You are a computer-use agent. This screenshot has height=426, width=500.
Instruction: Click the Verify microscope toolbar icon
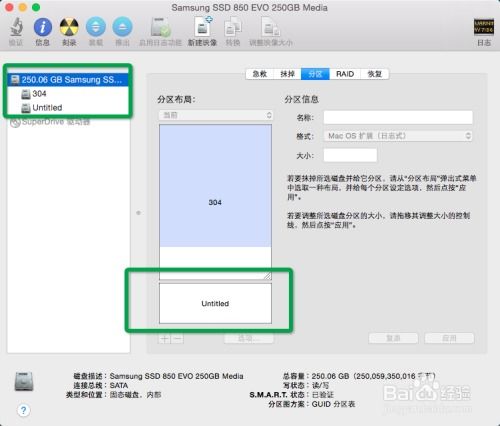coord(16,27)
